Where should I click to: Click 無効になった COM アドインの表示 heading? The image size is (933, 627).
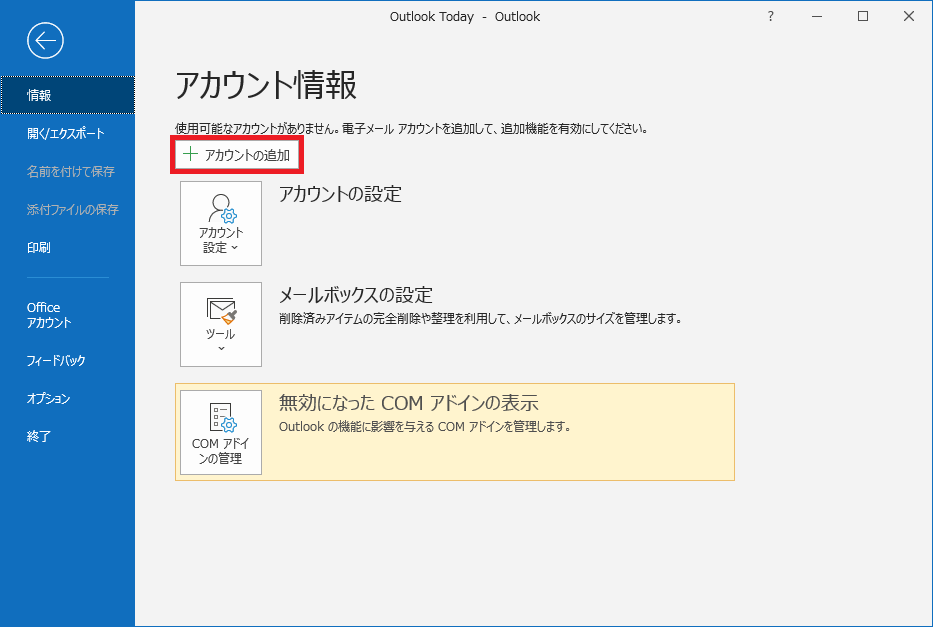tap(409, 403)
